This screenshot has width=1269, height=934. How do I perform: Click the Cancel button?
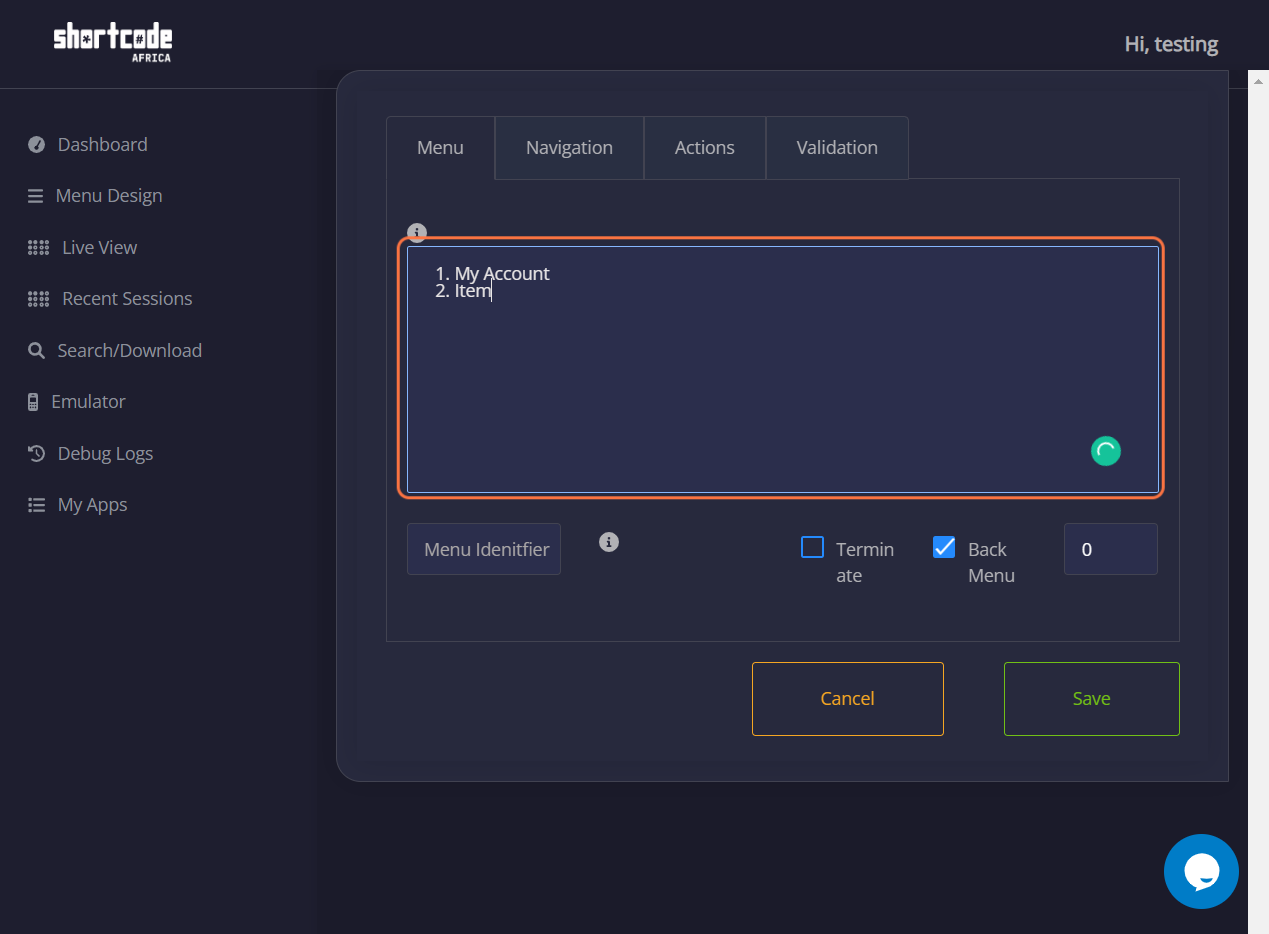(x=847, y=699)
